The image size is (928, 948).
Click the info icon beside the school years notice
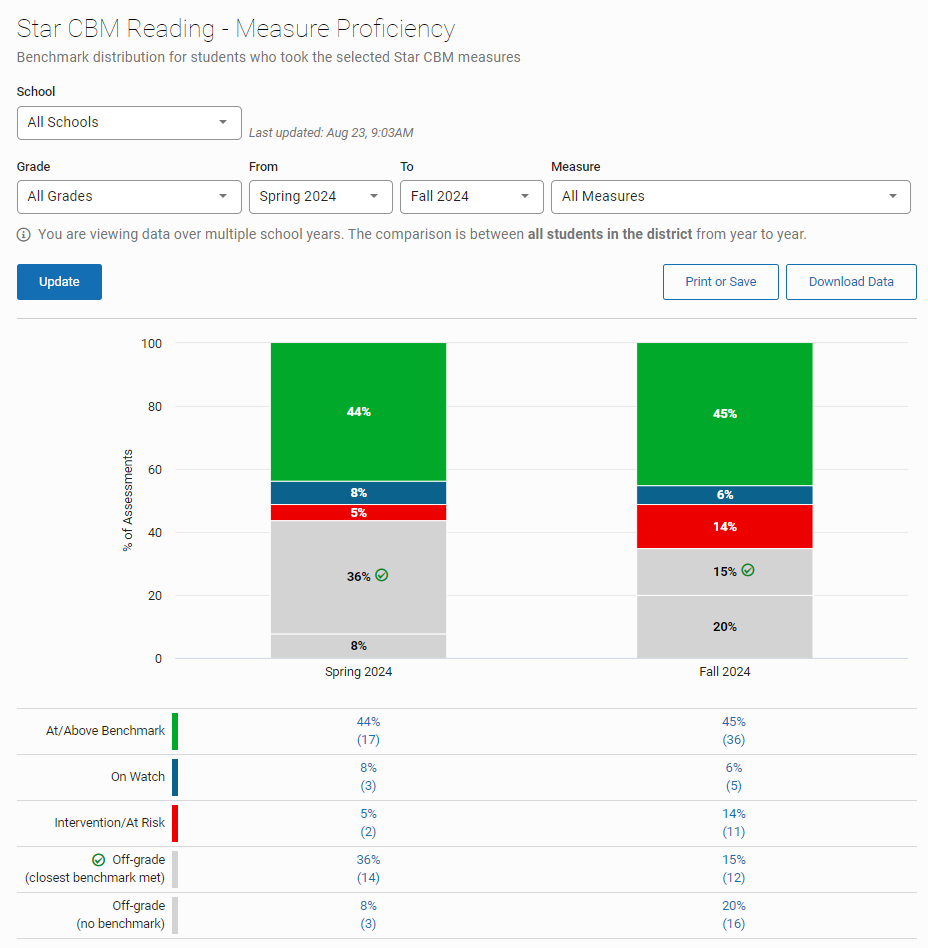pyautogui.click(x=23, y=233)
